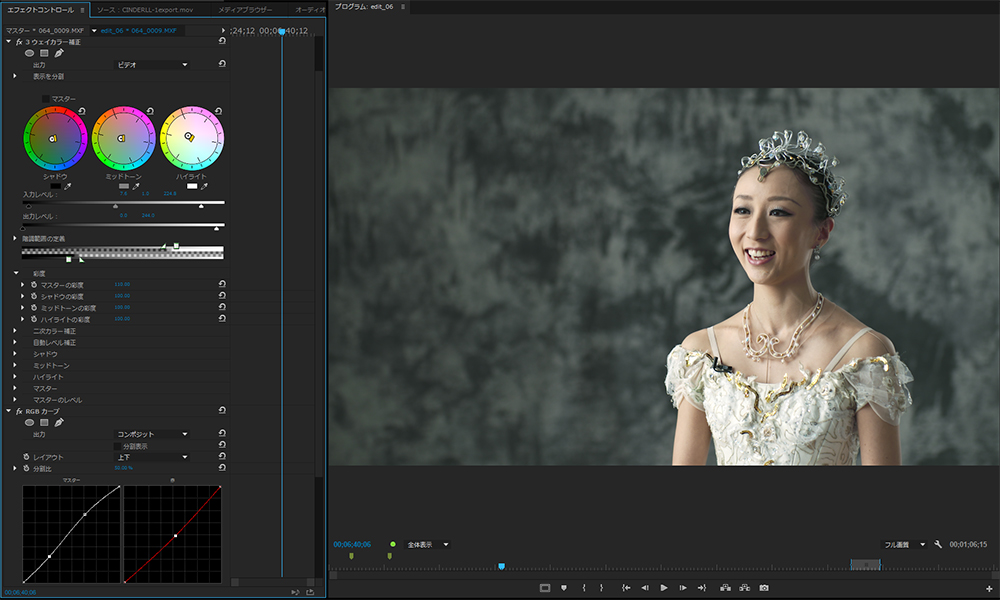Open the エフェクトコントロール panel menu icon

click(x=82, y=10)
